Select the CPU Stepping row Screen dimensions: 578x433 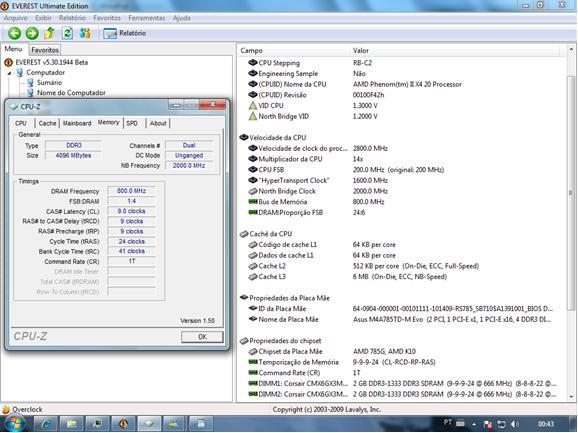tap(401, 63)
